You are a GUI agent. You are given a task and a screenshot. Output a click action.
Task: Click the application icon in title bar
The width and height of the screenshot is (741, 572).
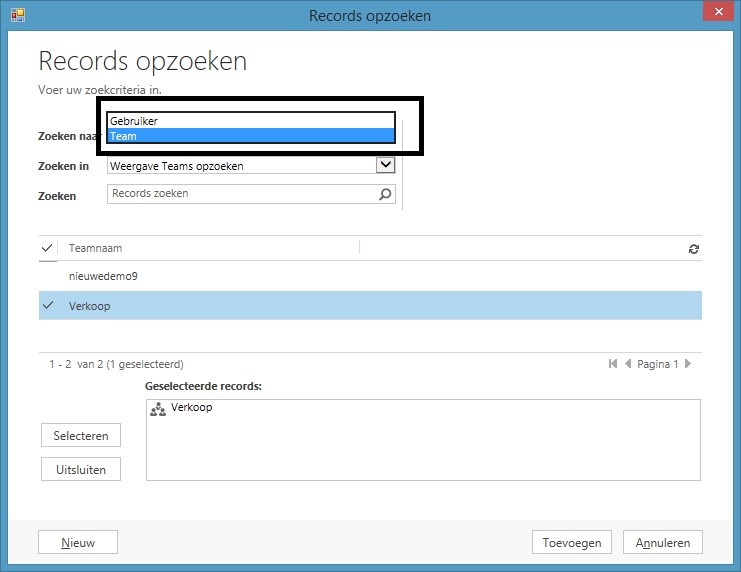[x=17, y=15]
